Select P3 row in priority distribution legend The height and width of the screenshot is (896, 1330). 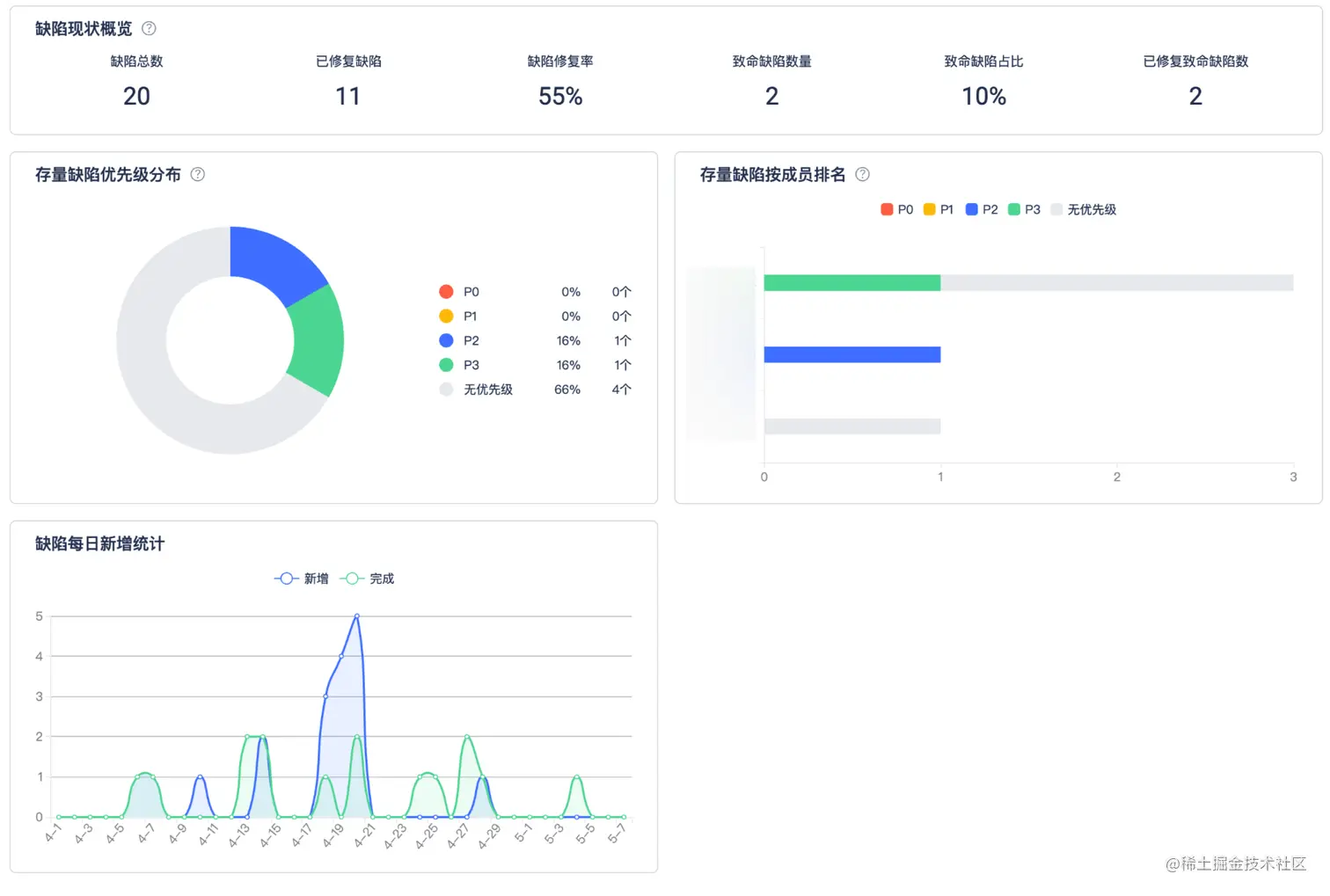(535, 365)
